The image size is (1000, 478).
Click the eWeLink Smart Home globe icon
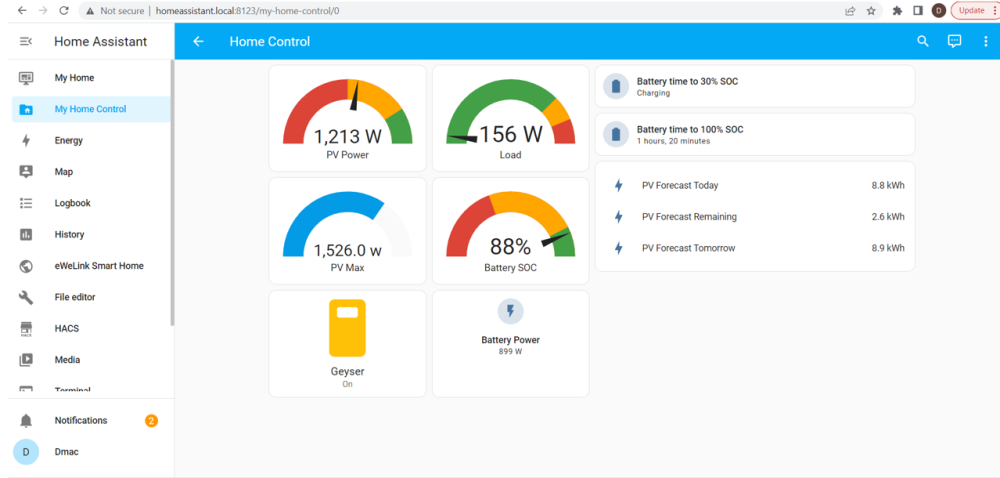point(26,266)
